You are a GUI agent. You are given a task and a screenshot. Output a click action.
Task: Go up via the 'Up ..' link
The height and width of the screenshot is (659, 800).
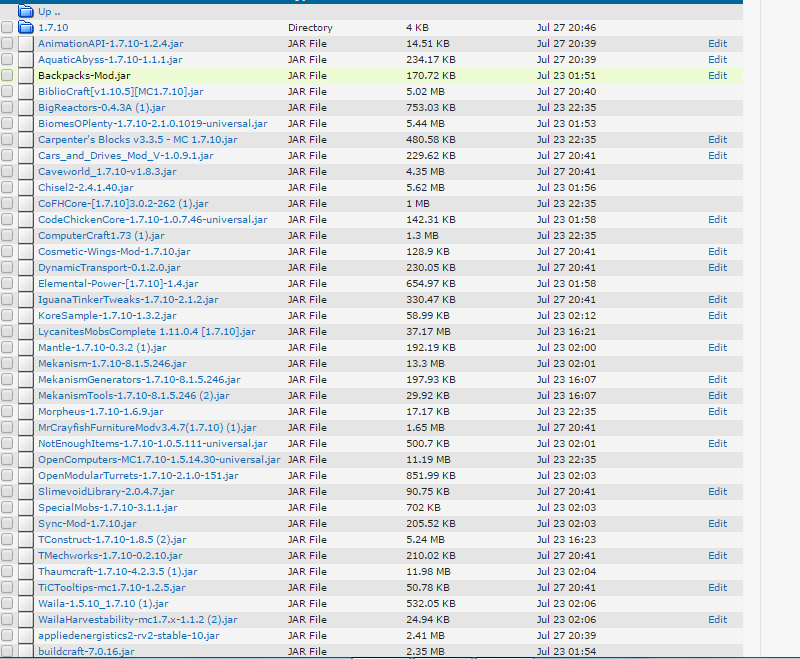coord(49,11)
